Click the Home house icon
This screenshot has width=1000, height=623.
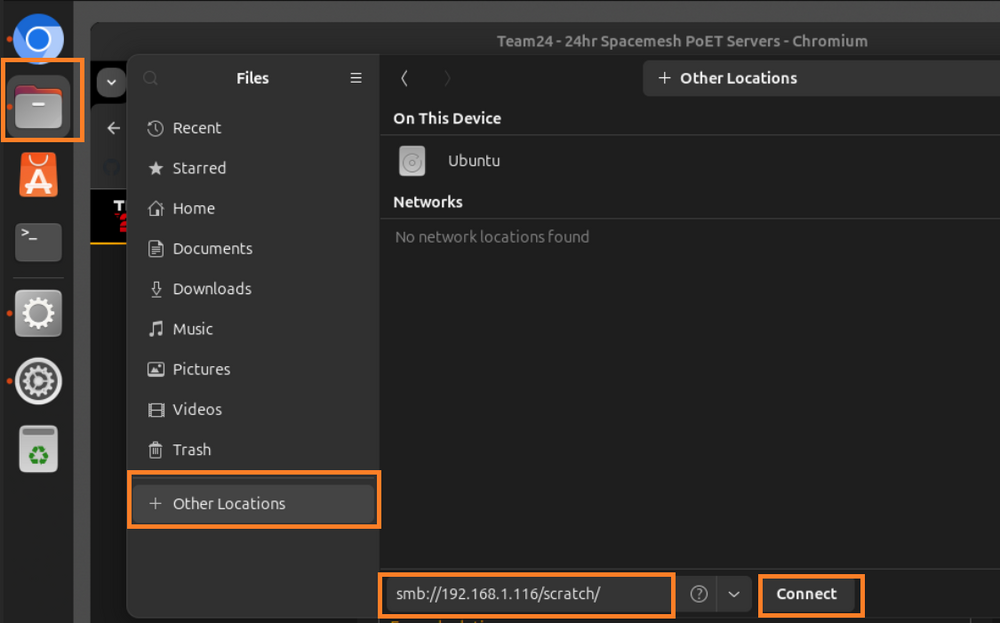(x=156, y=209)
